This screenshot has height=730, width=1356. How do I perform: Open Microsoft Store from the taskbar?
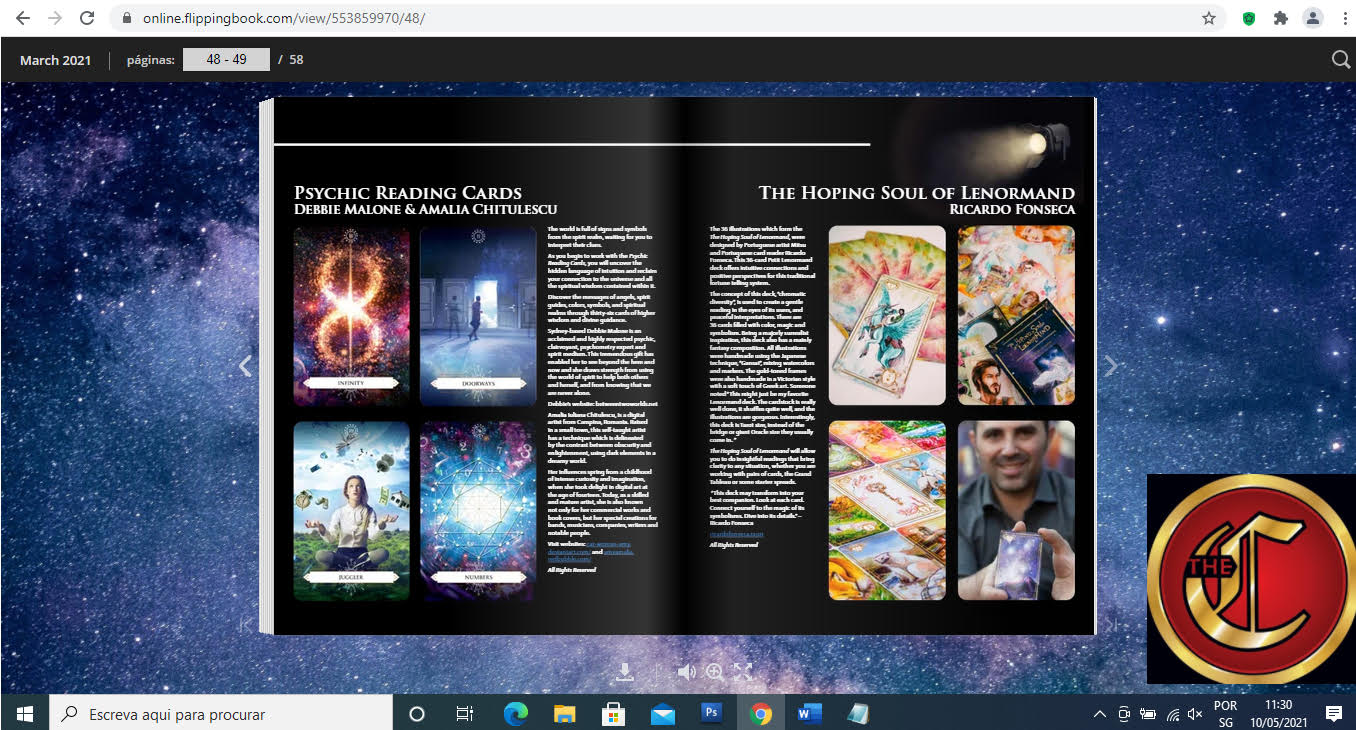(614, 714)
